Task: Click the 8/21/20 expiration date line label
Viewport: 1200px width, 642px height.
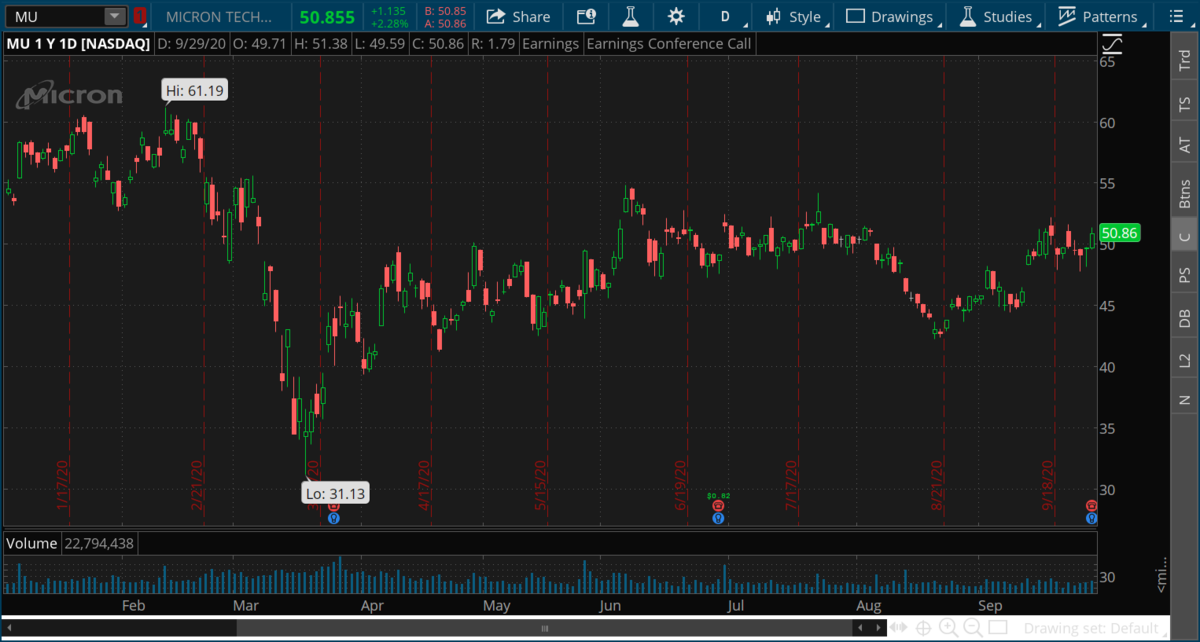Action: 939,486
